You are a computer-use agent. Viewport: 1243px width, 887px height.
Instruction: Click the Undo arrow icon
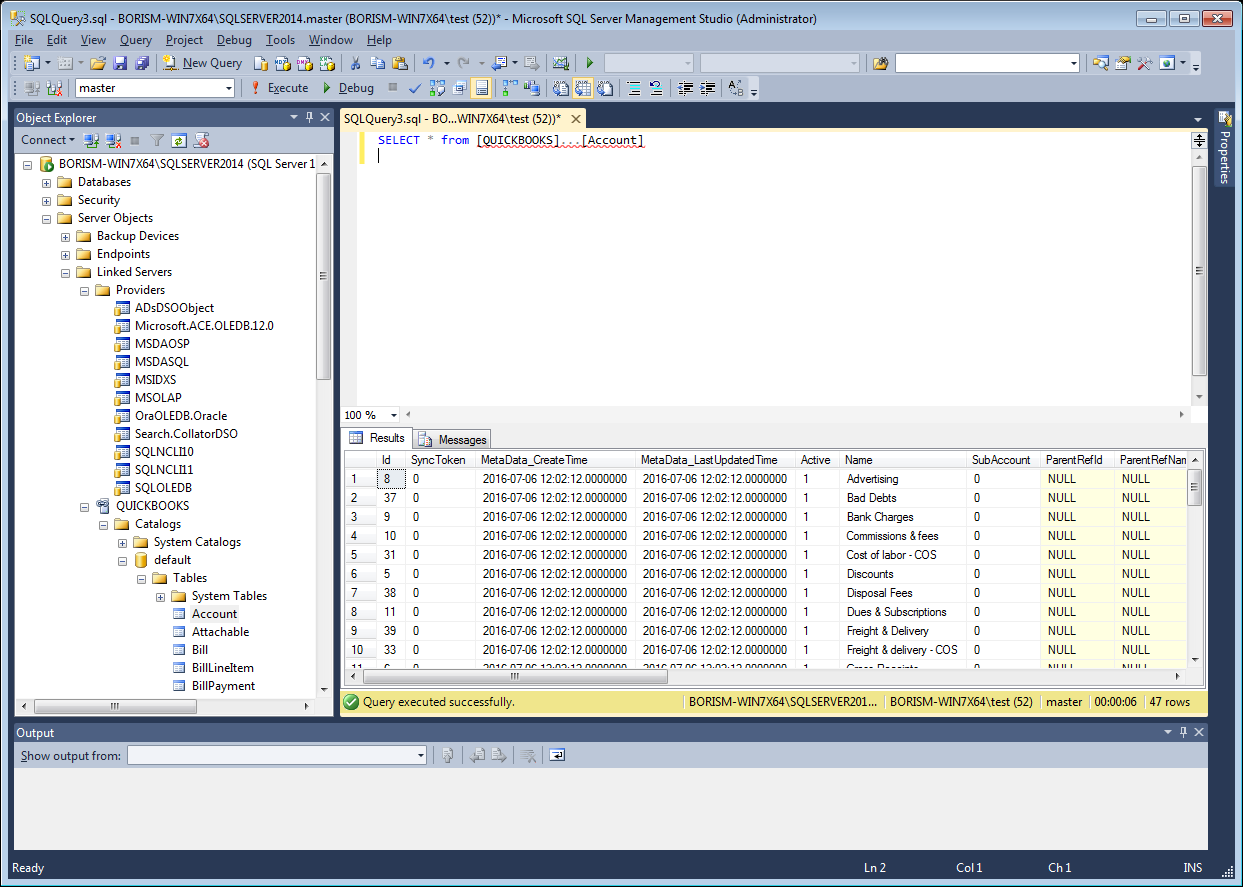pyautogui.click(x=429, y=63)
